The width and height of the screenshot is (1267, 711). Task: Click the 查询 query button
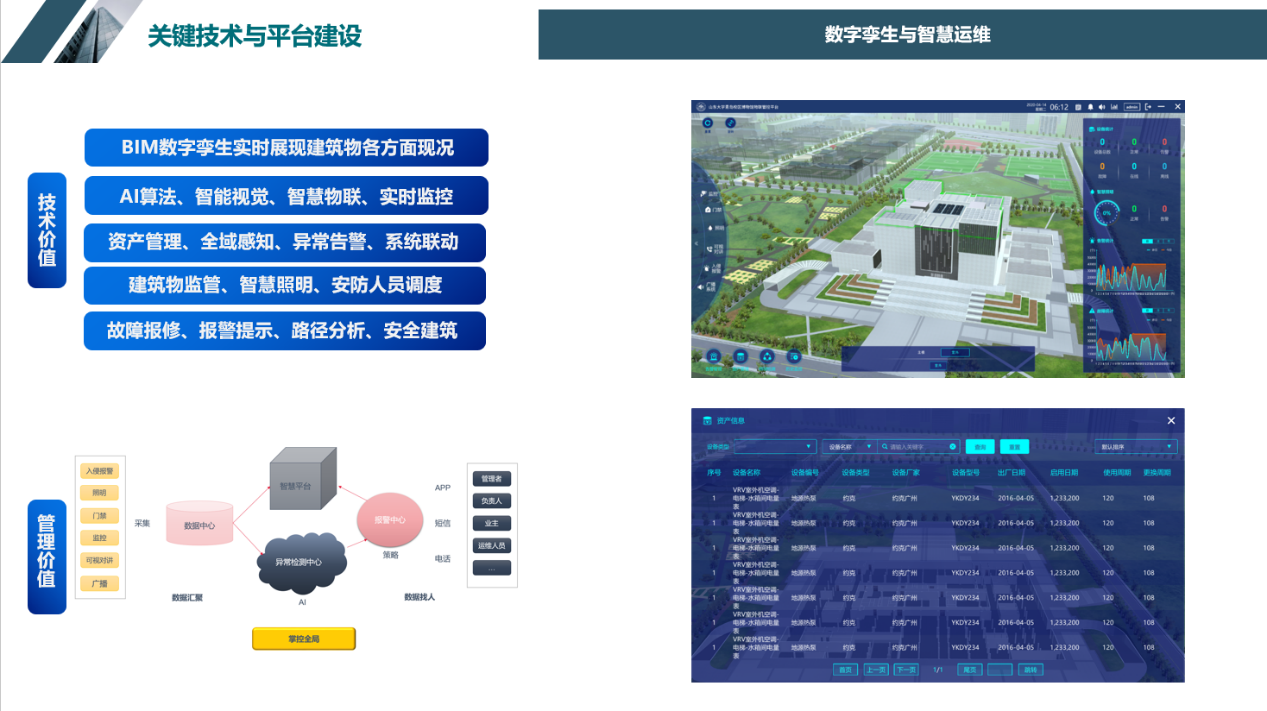click(x=981, y=447)
